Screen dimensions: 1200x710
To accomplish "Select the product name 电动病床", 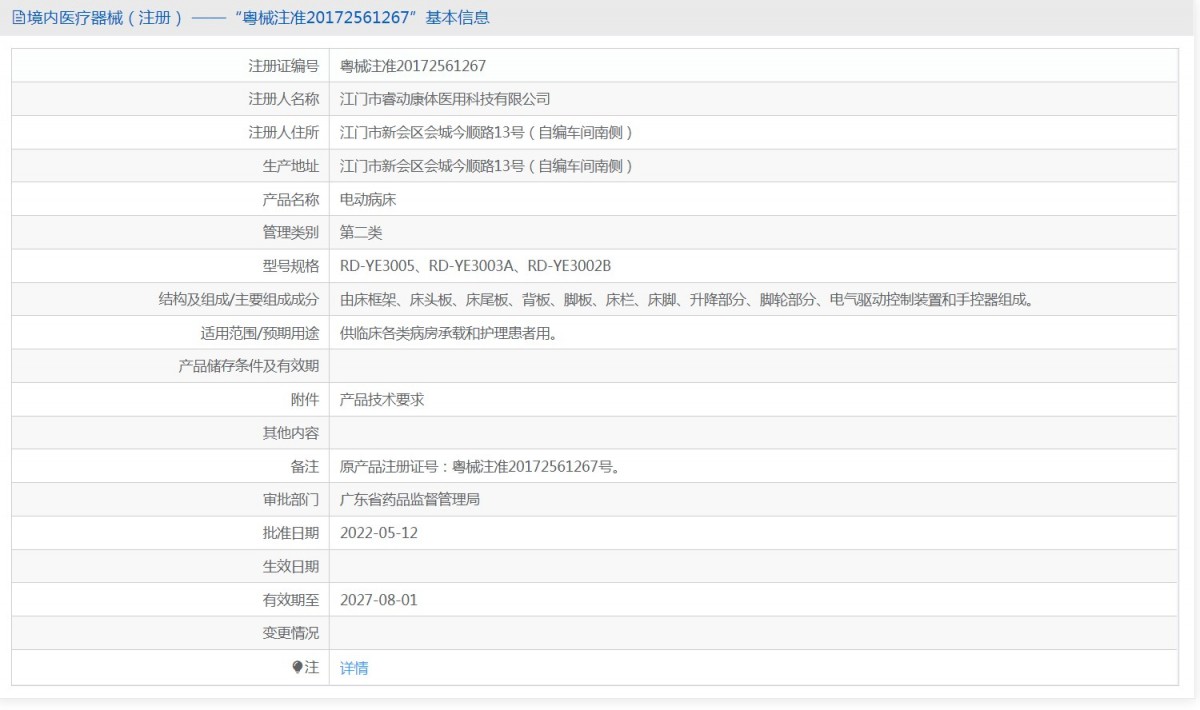I will [x=368, y=199].
